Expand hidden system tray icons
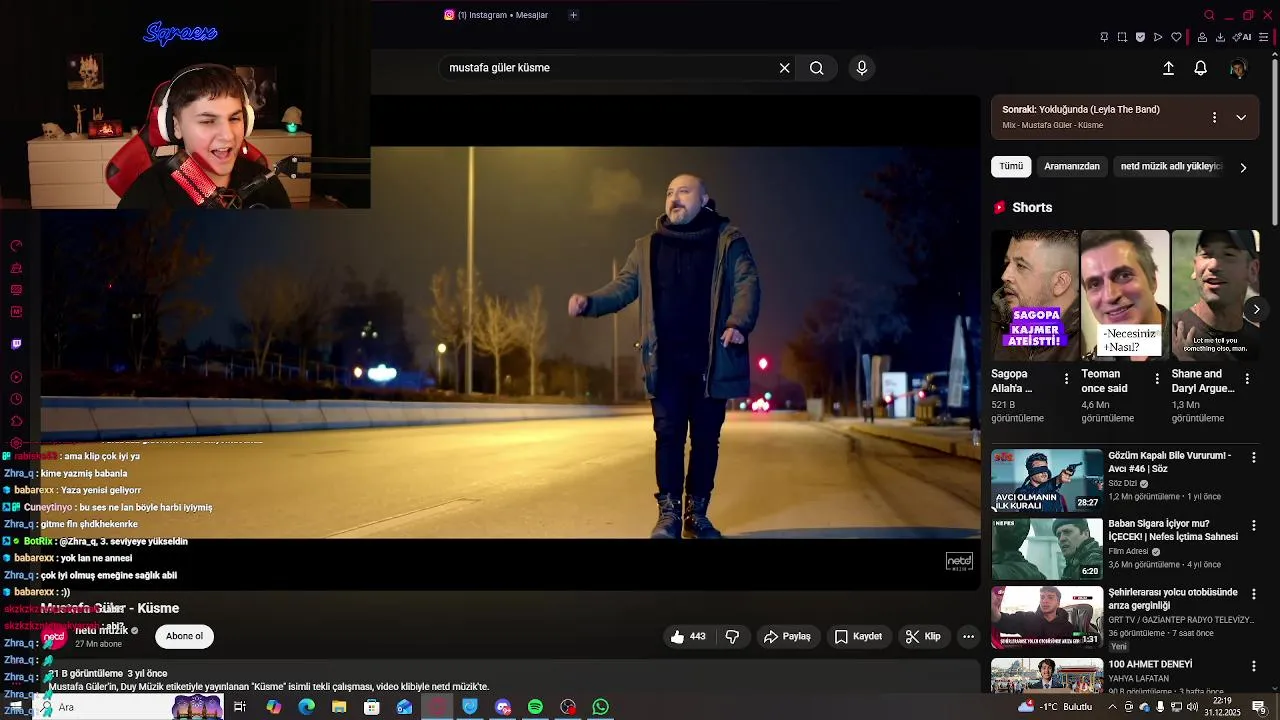This screenshot has width=1280, height=720. click(1112, 707)
